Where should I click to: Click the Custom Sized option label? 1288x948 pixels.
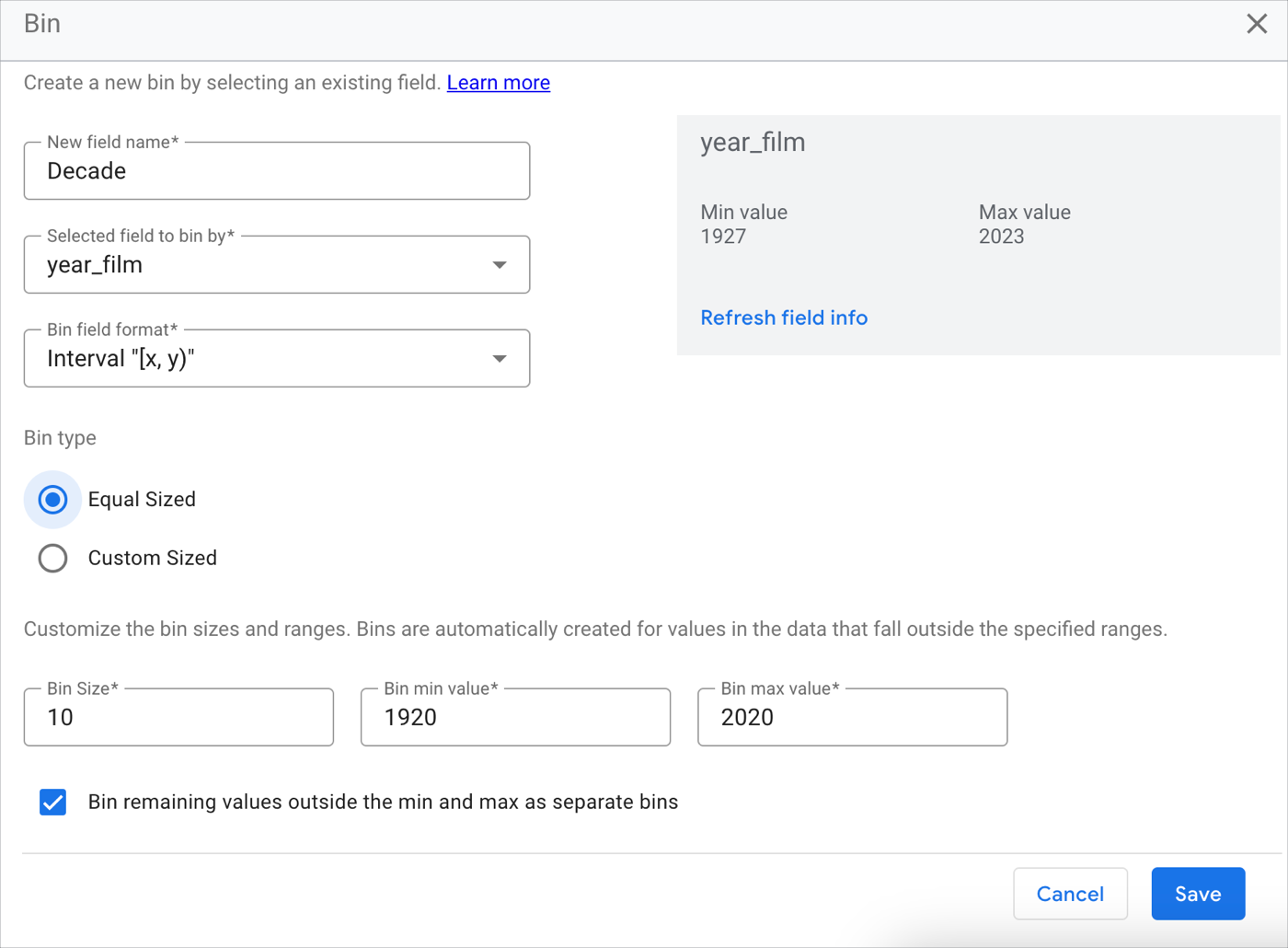[153, 559]
